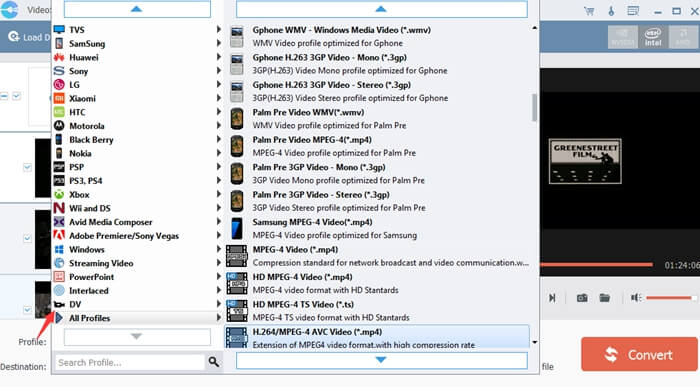Screen dimensions: 700x387
Task: Click the NVIDIA acceleration icon
Action: (622, 37)
